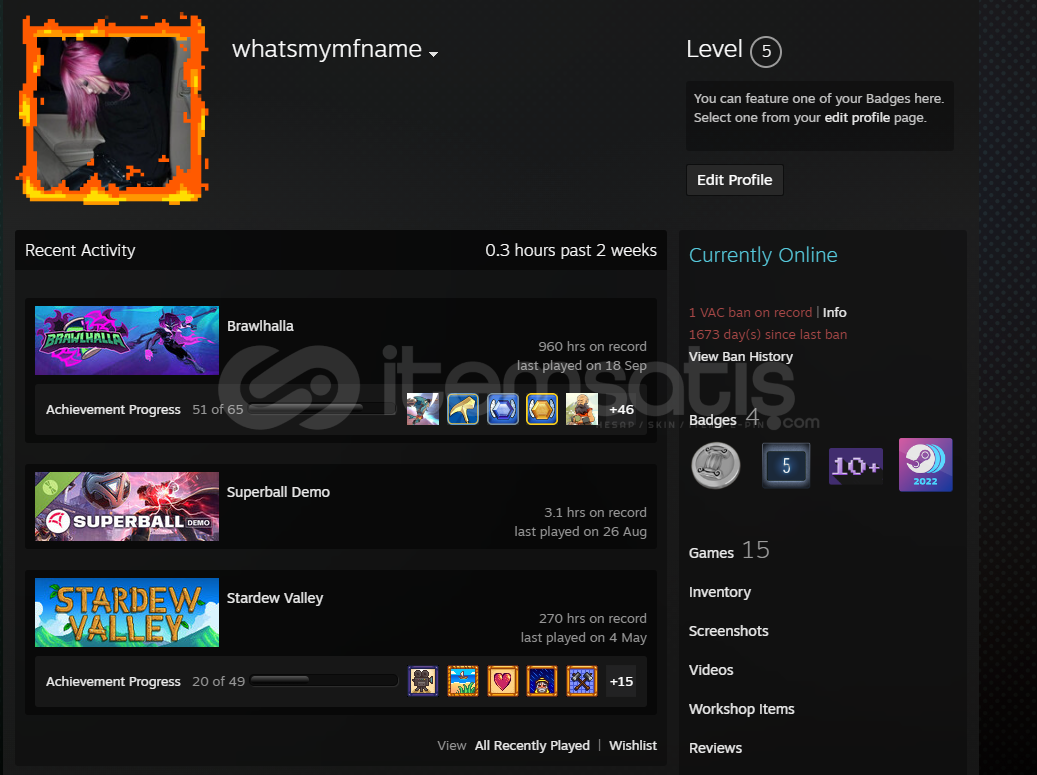Click the 51 of 65 achievement count
This screenshot has height=775, width=1037.
[x=218, y=409]
